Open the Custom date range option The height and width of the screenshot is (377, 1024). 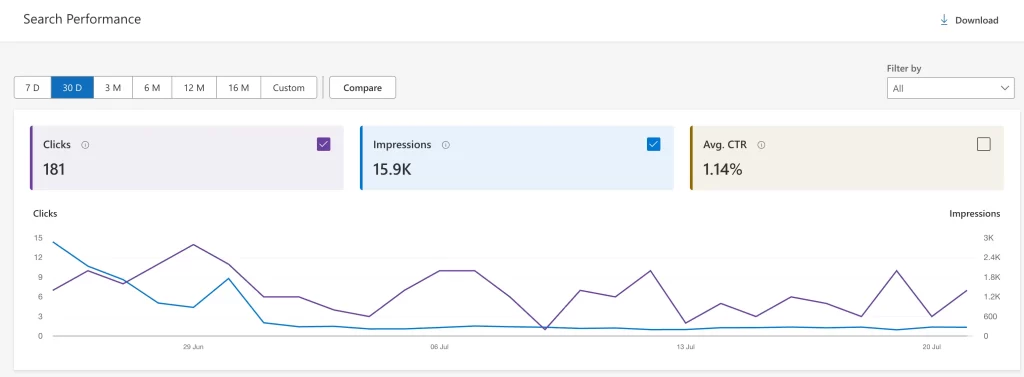pyautogui.click(x=289, y=88)
